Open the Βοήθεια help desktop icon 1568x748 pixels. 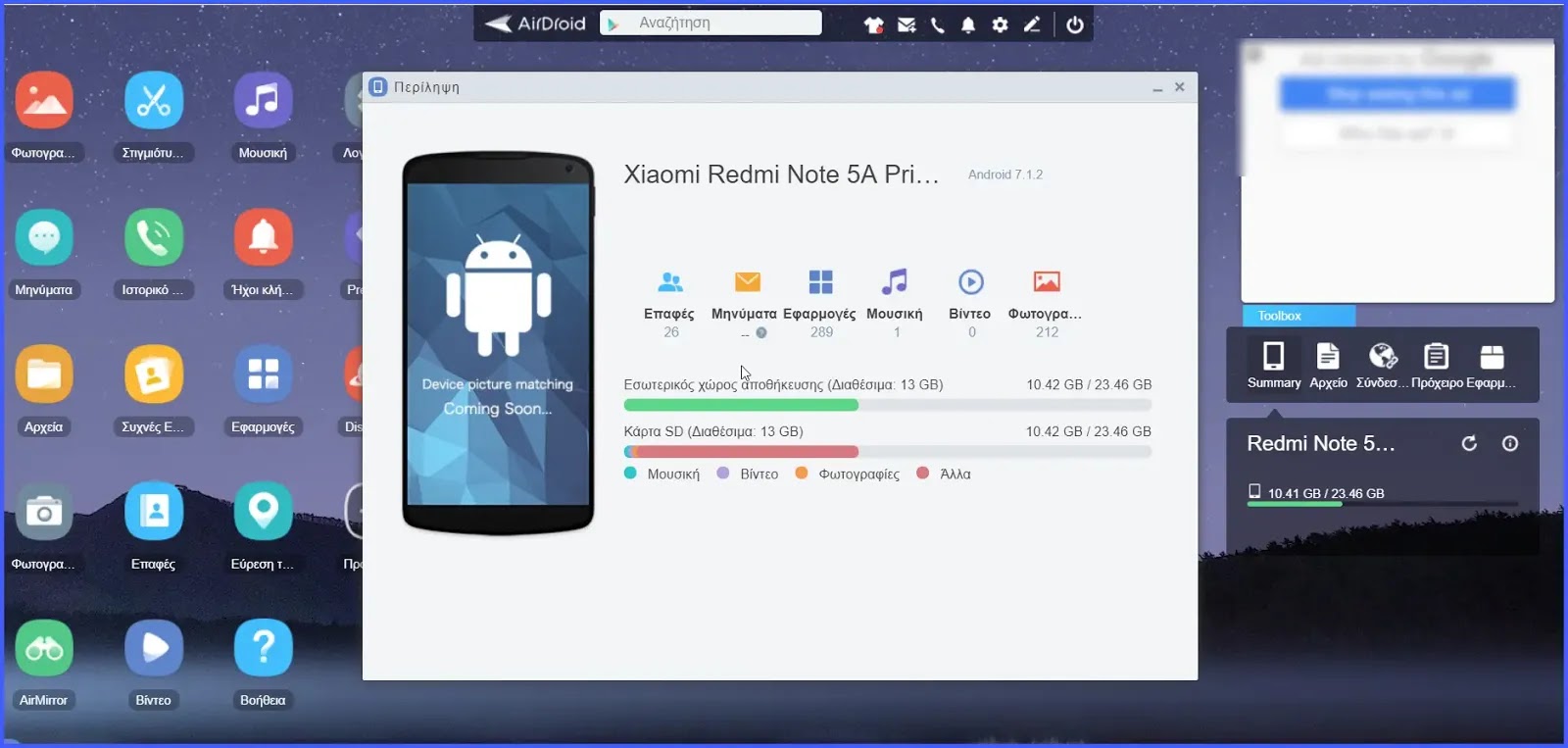point(263,648)
